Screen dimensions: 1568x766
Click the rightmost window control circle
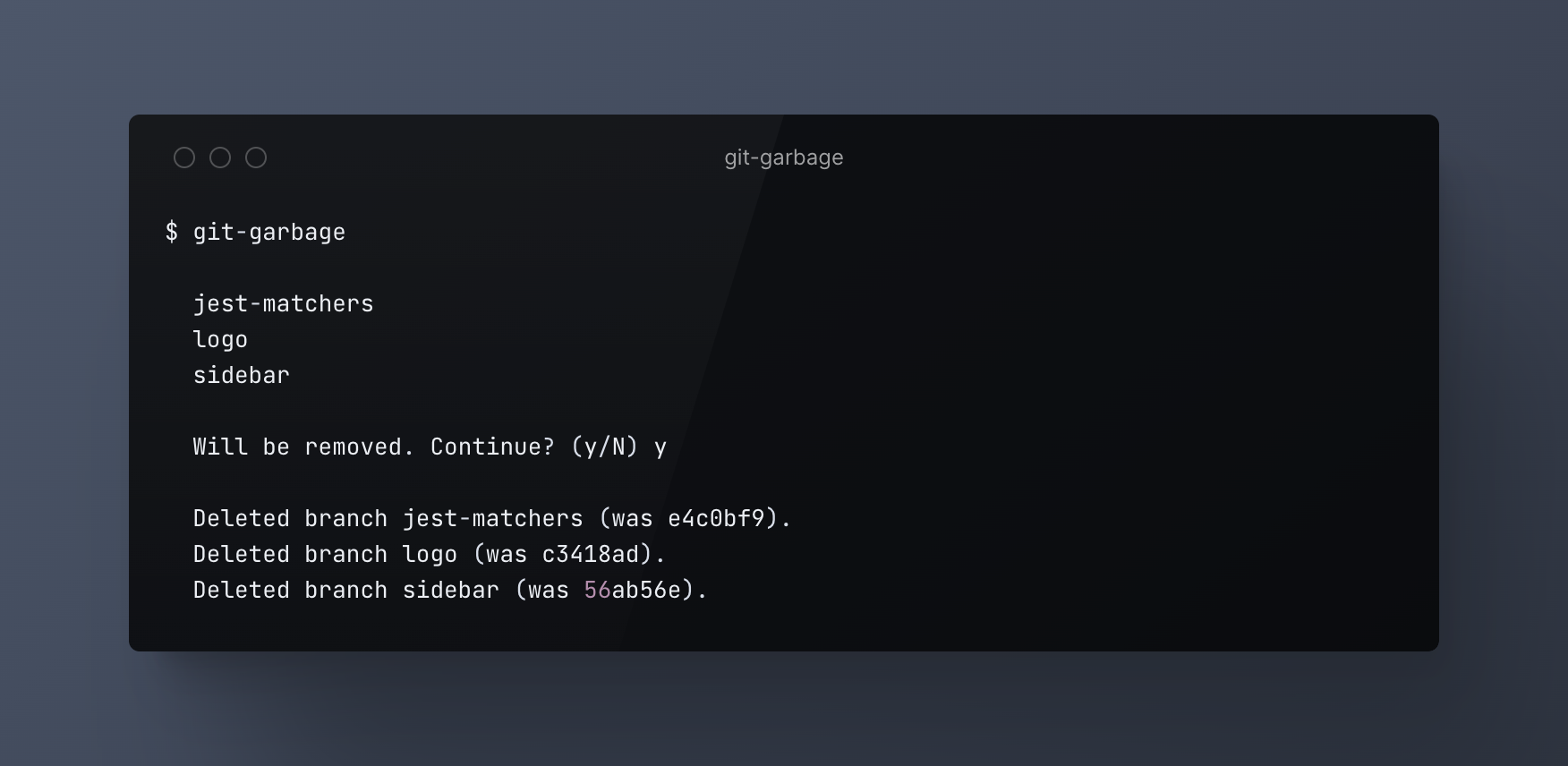[256, 157]
